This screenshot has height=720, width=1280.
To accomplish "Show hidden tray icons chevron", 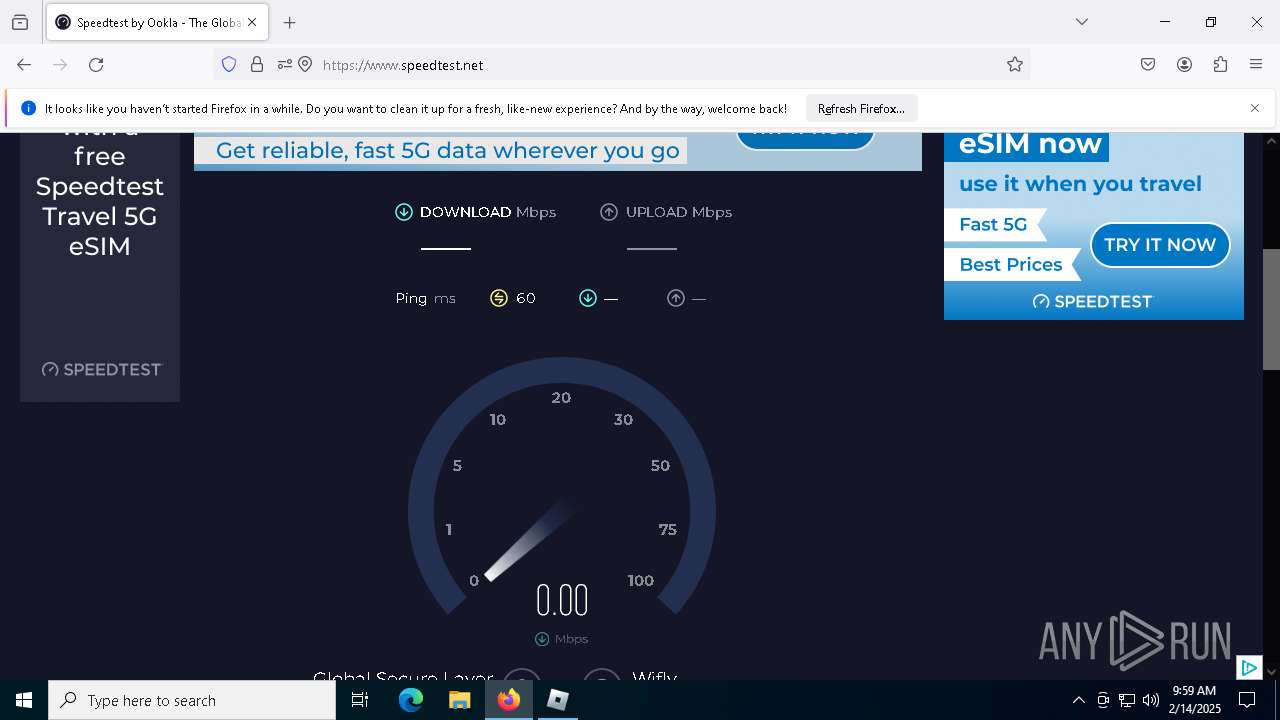I will coord(1078,700).
